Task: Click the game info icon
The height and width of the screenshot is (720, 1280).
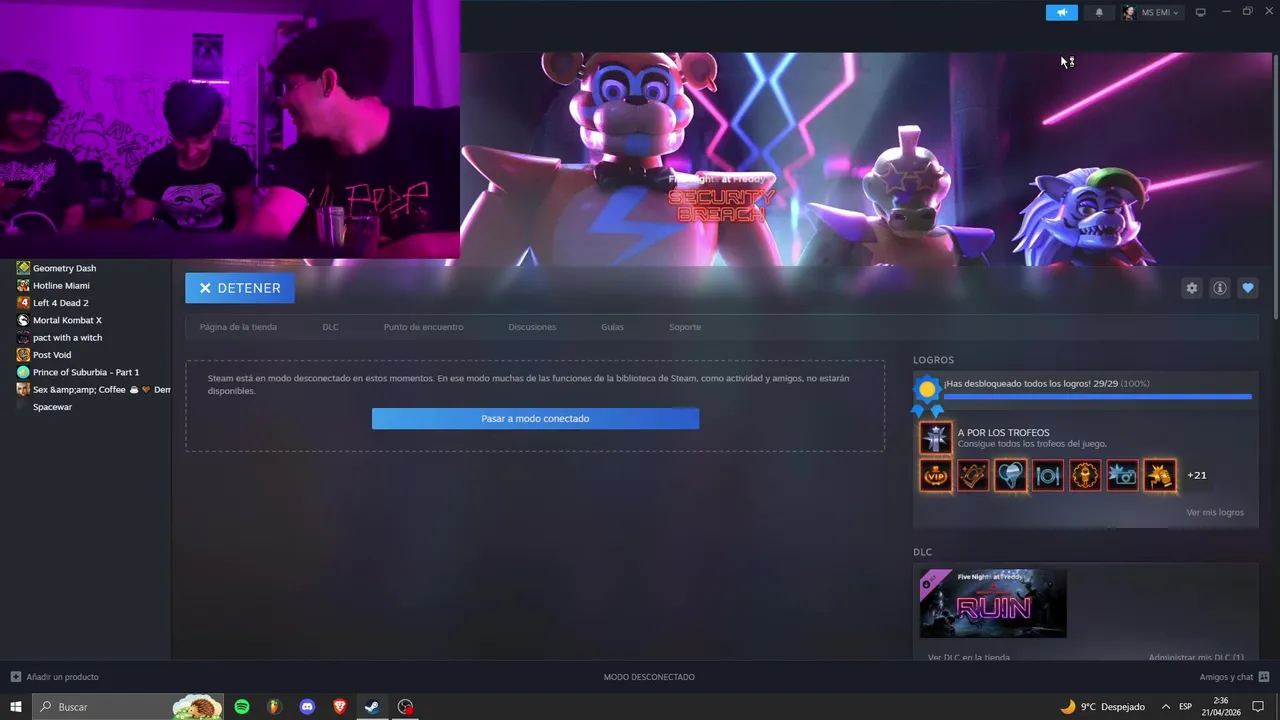Action: point(1220,288)
